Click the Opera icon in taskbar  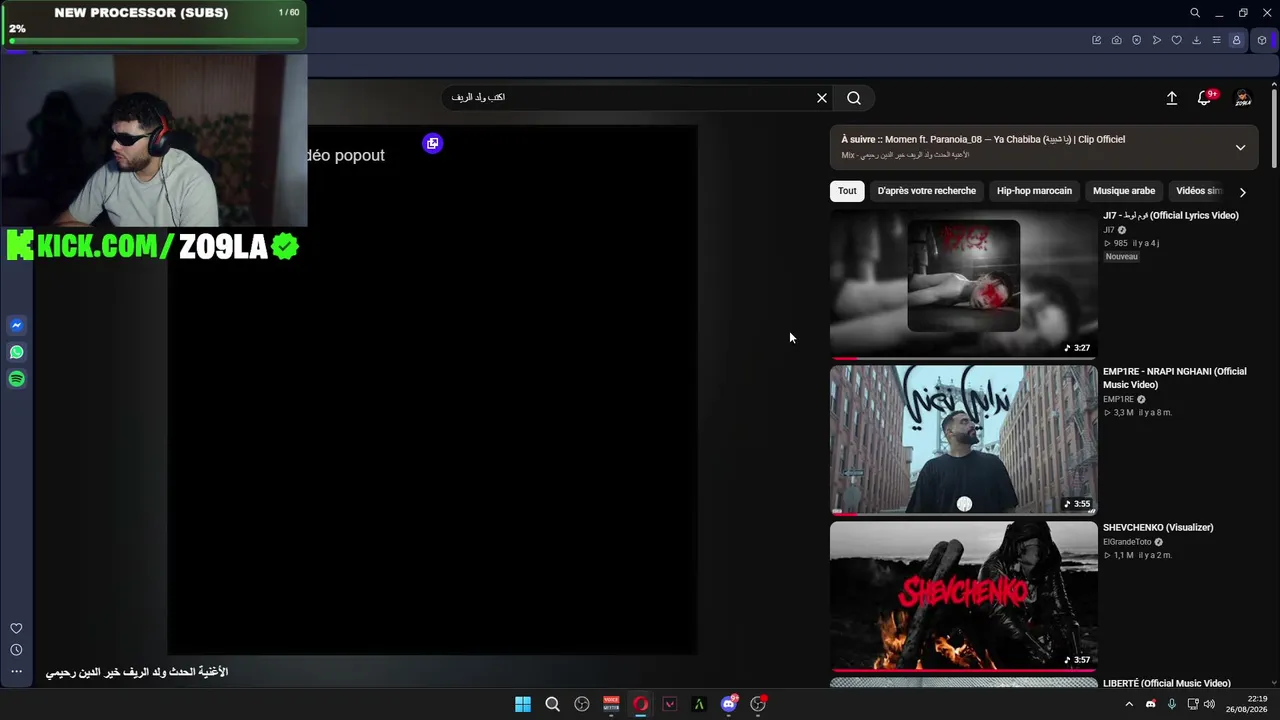click(640, 704)
